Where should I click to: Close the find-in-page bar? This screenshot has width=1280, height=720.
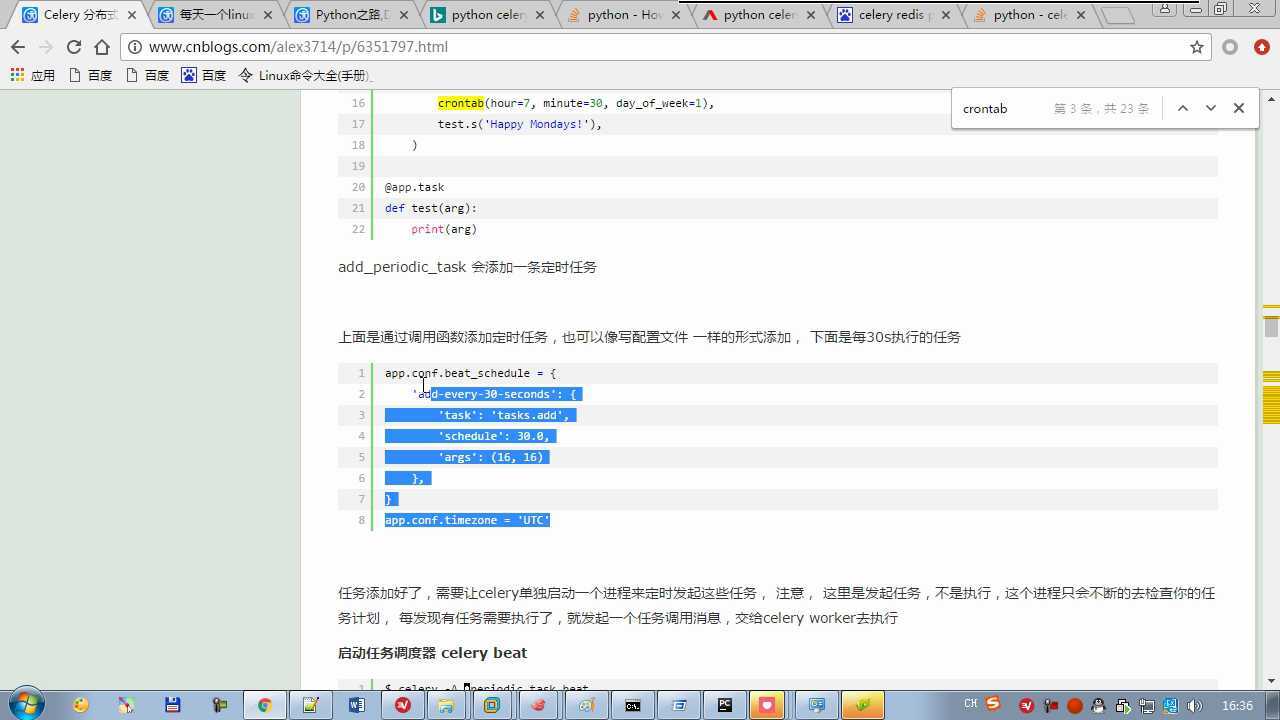pyautogui.click(x=1238, y=108)
